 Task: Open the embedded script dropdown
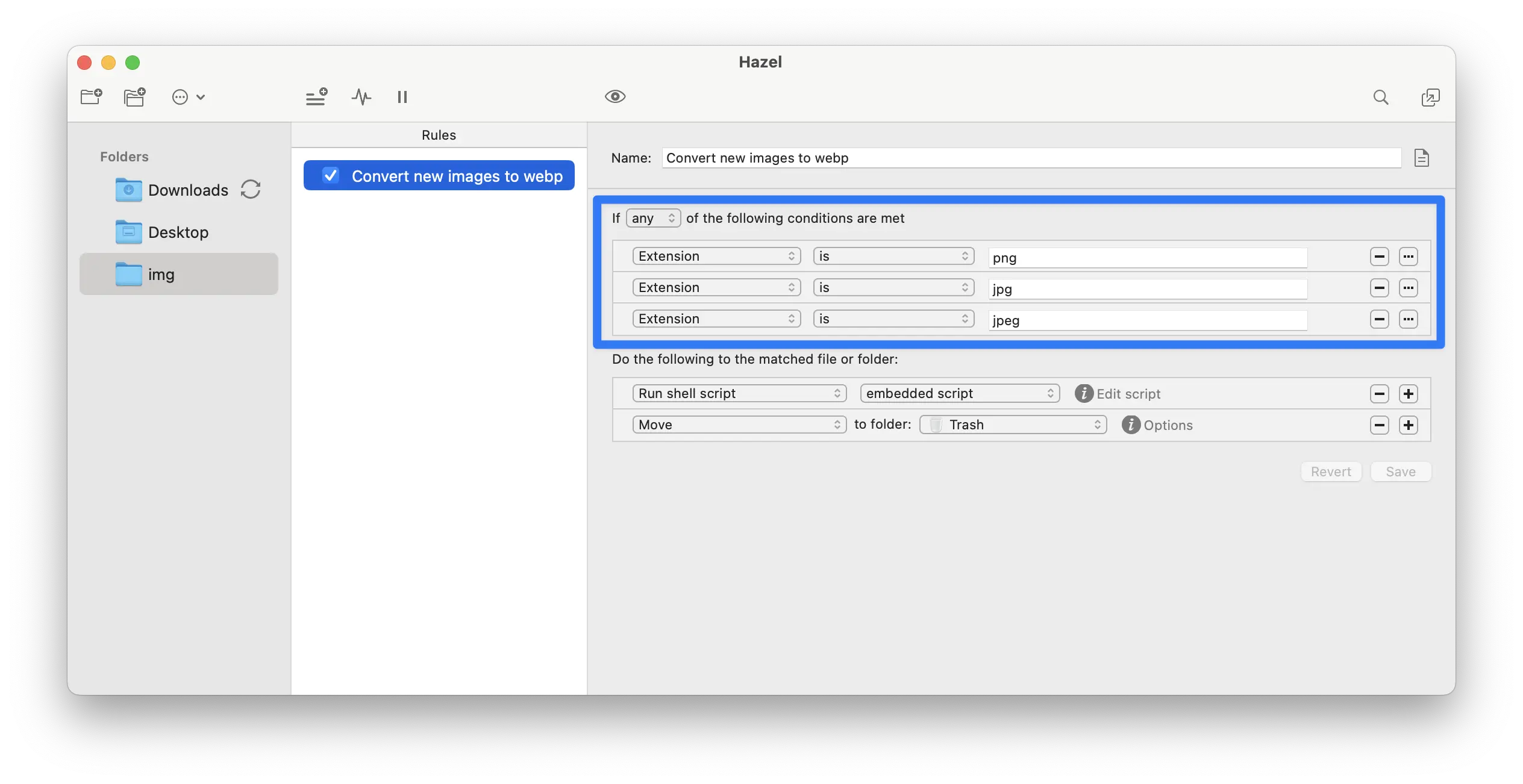click(960, 393)
